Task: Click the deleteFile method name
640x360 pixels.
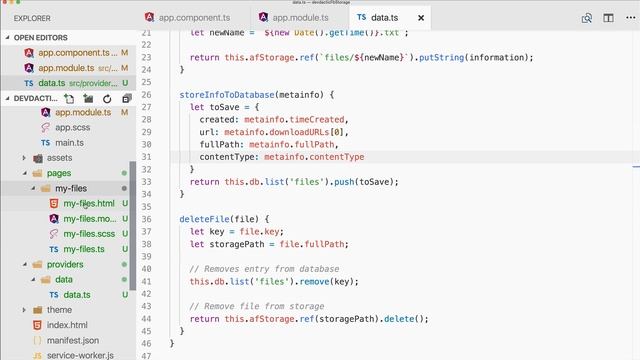Action: click(204, 219)
